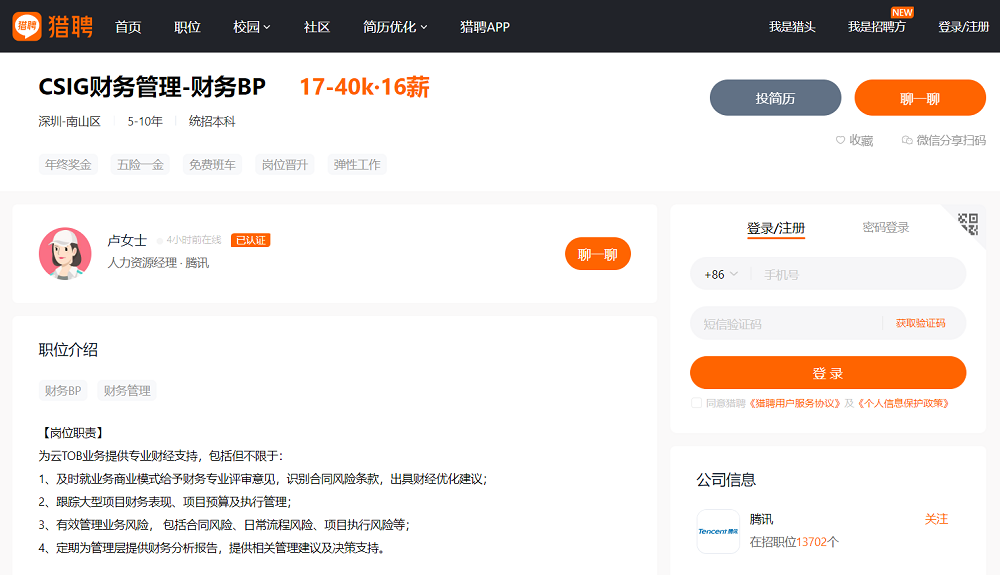Open 我是招聘方 with NEW badge

pyautogui.click(x=876, y=27)
